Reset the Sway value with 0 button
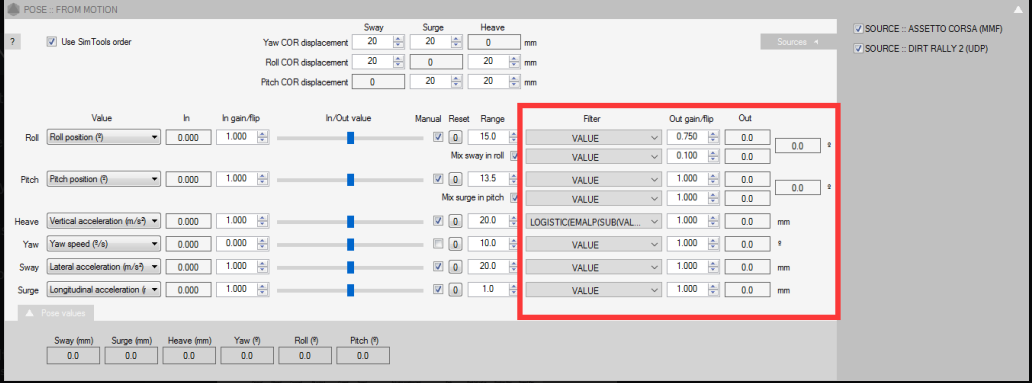 [455, 268]
